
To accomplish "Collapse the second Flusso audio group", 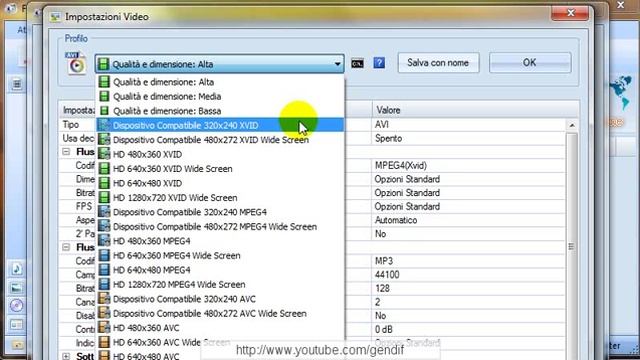I will [x=66, y=247].
